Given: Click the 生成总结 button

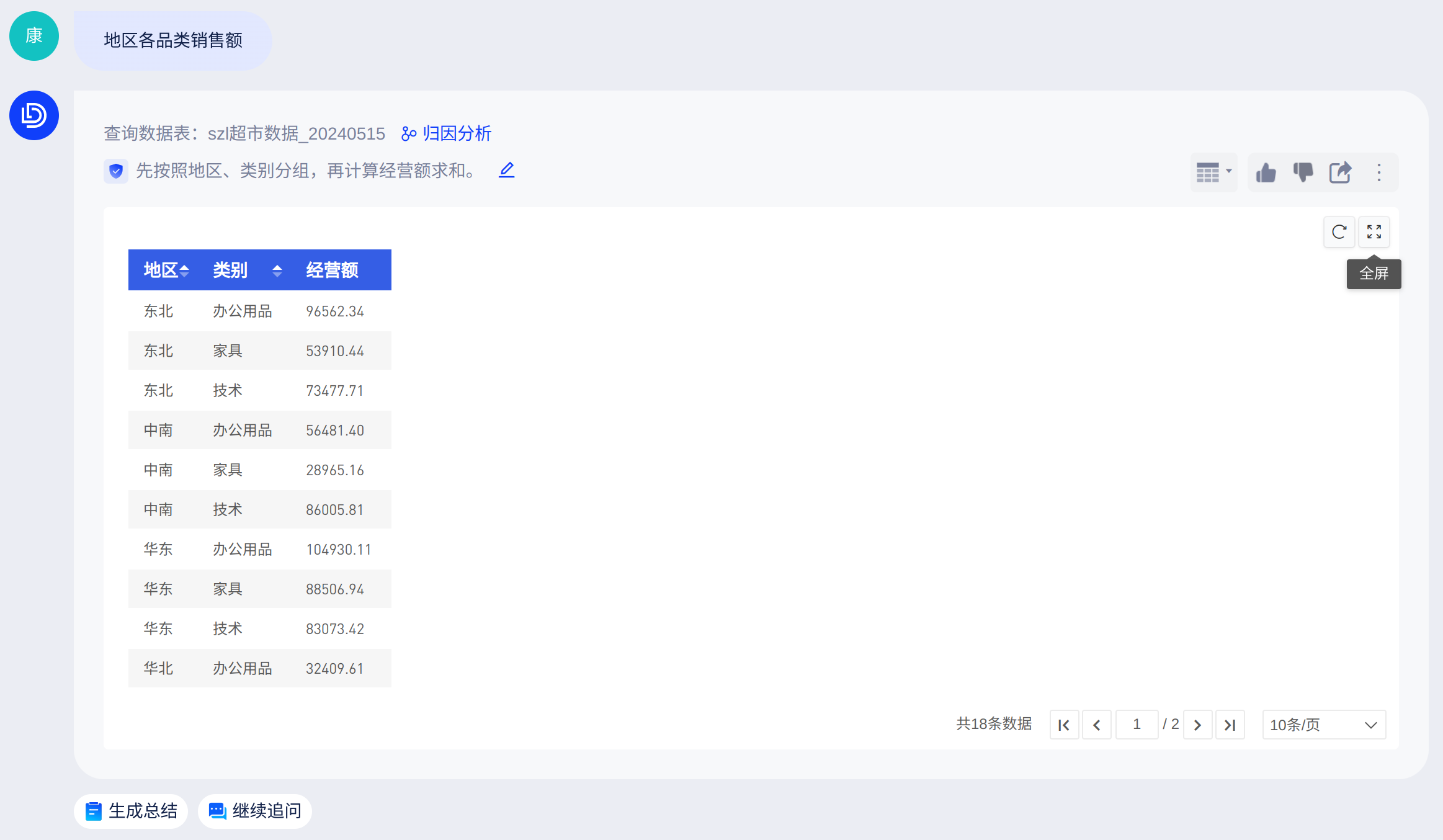Looking at the screenshot, I should [x=132, y=811].
